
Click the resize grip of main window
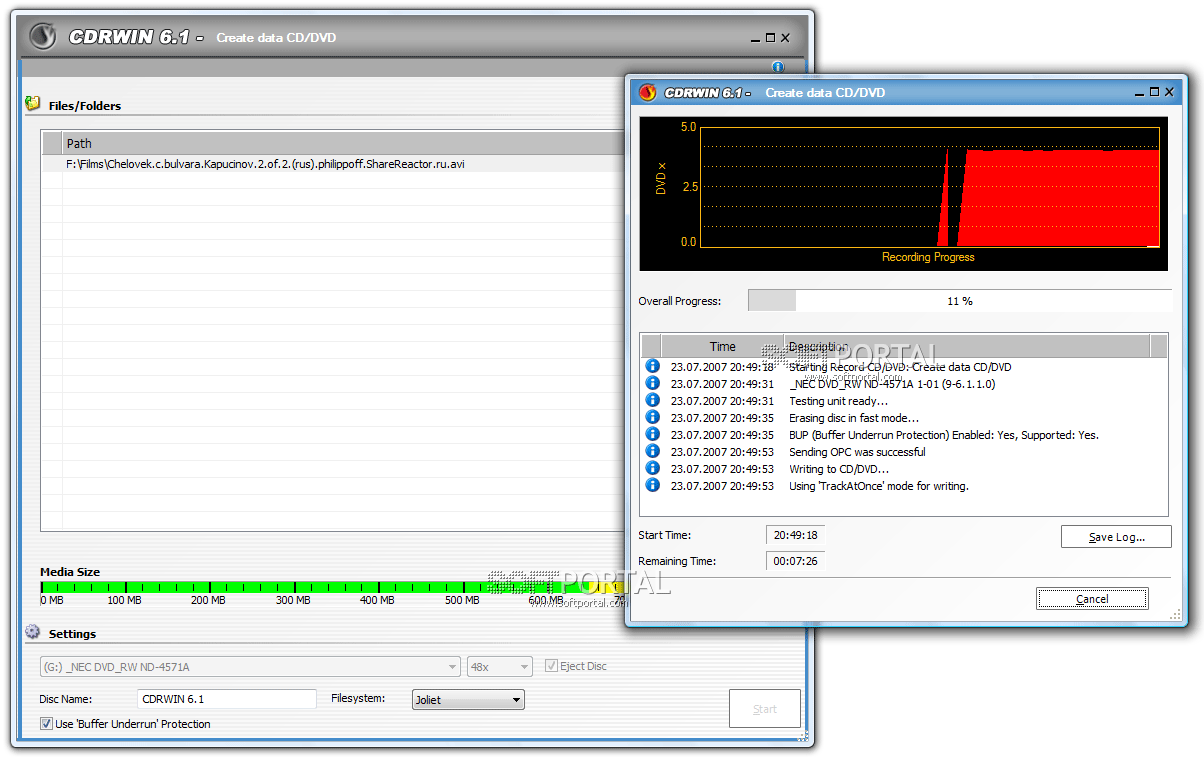click(x=803, y=737)
